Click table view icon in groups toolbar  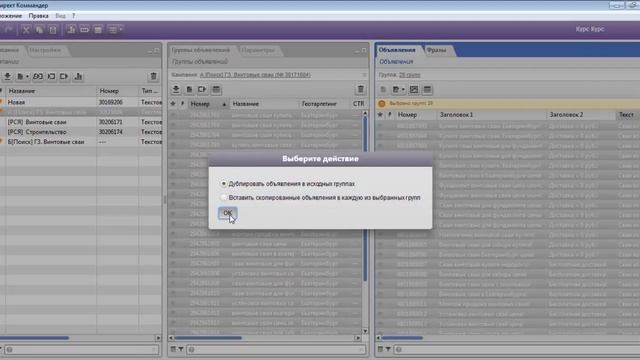[x=216, y=89]
